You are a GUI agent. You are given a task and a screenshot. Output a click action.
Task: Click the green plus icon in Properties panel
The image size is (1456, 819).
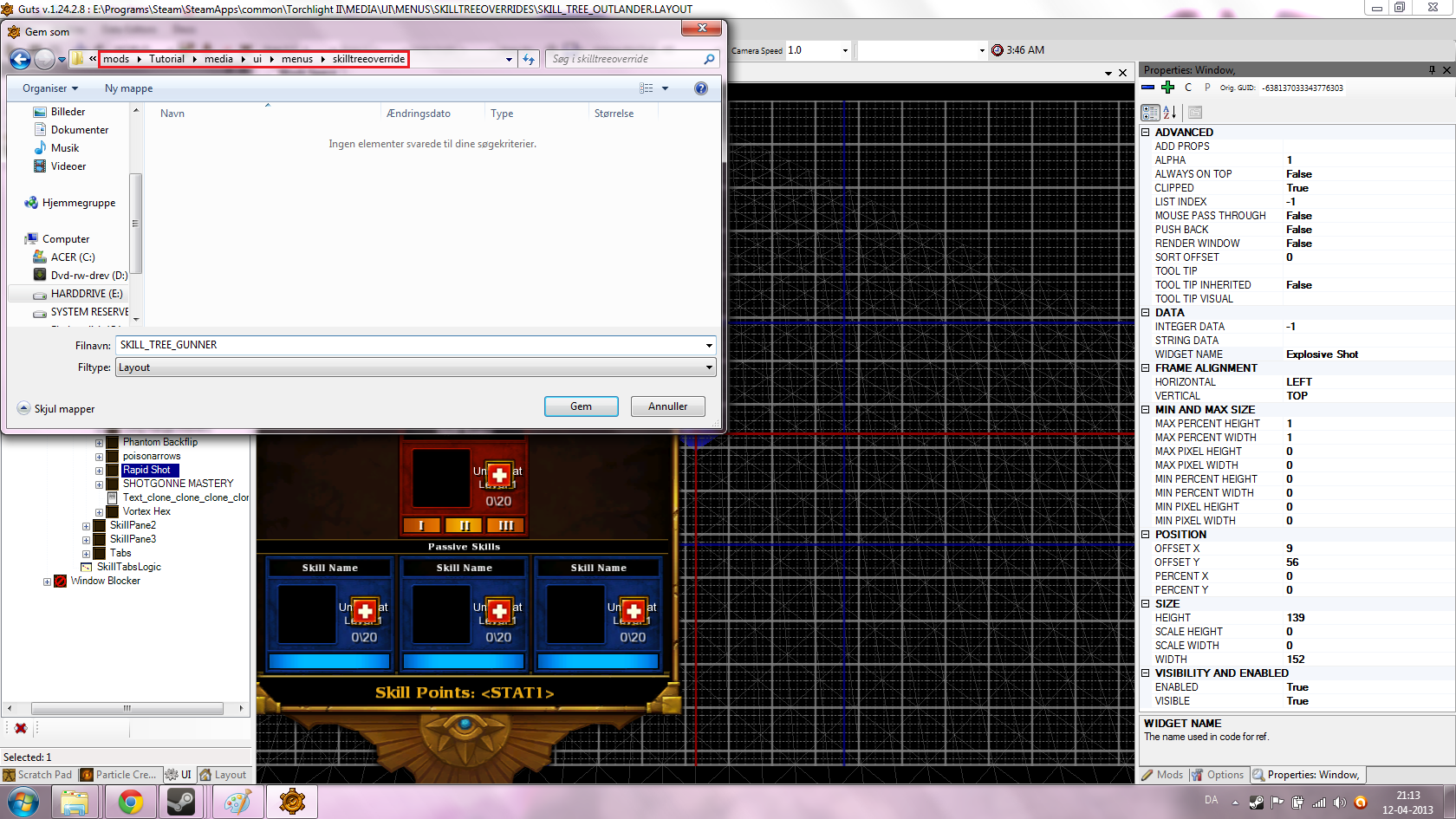click(x=1167, y=88)
